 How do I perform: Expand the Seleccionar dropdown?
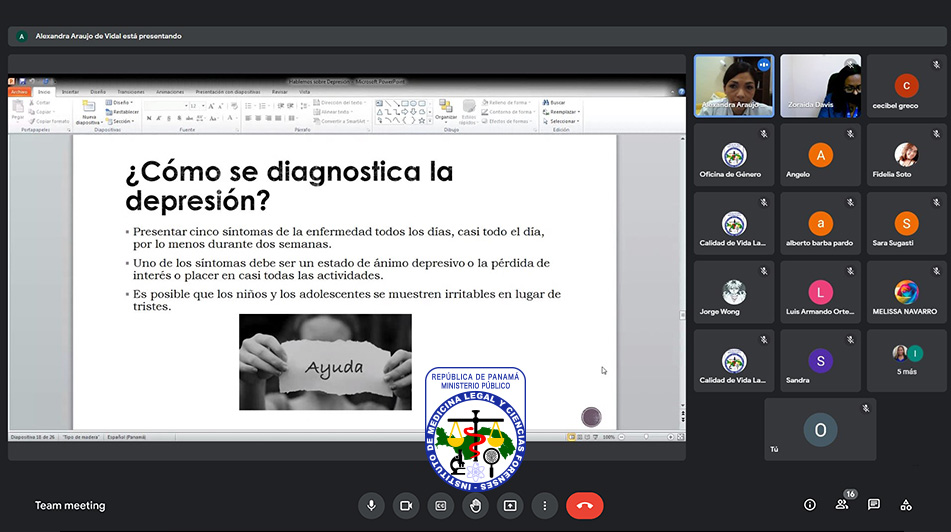[x=561, y=121]
